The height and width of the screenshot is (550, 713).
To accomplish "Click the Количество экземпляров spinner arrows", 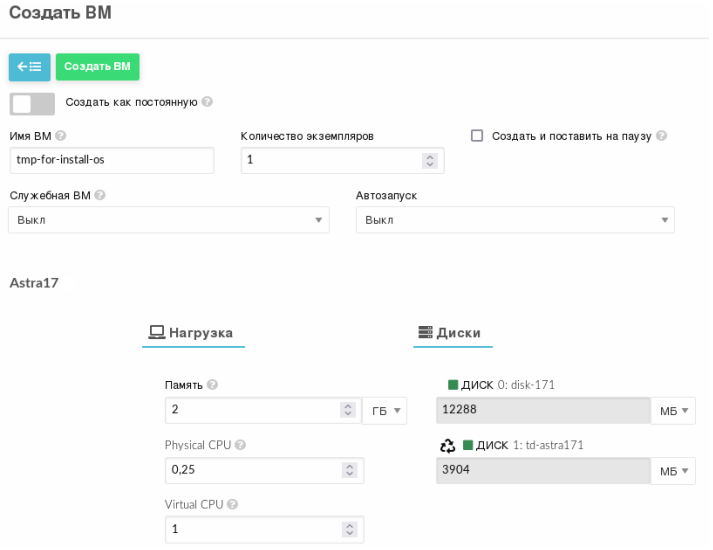I will [430, 160].
